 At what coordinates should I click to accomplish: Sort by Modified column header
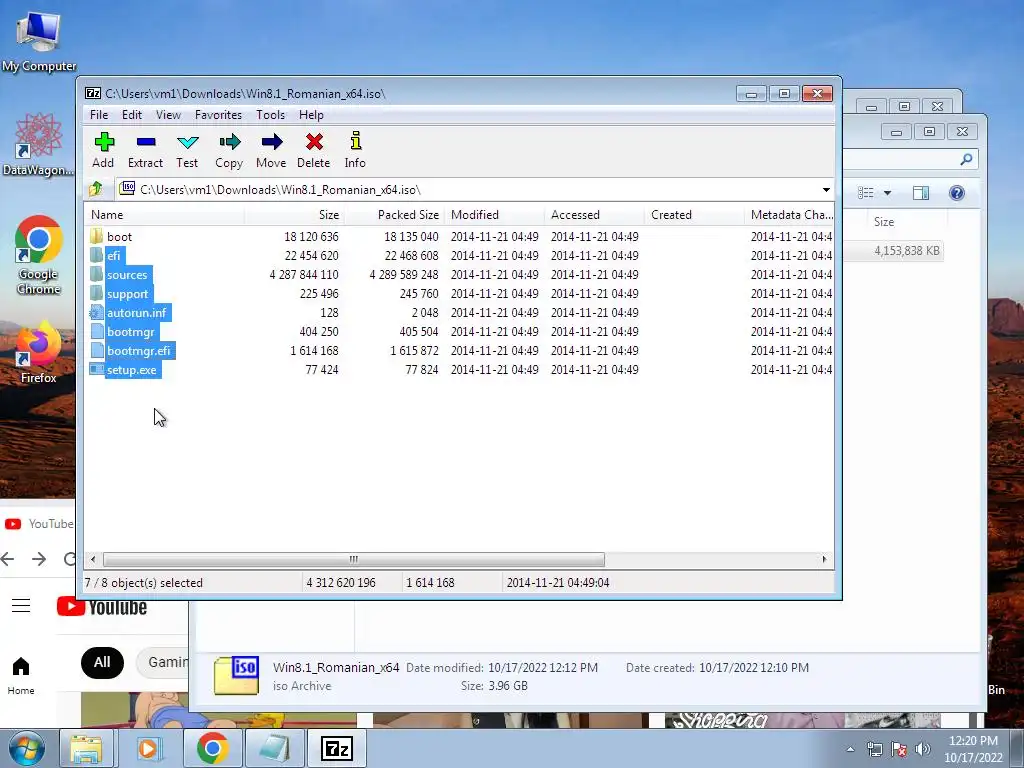click(x=494, y=215)
